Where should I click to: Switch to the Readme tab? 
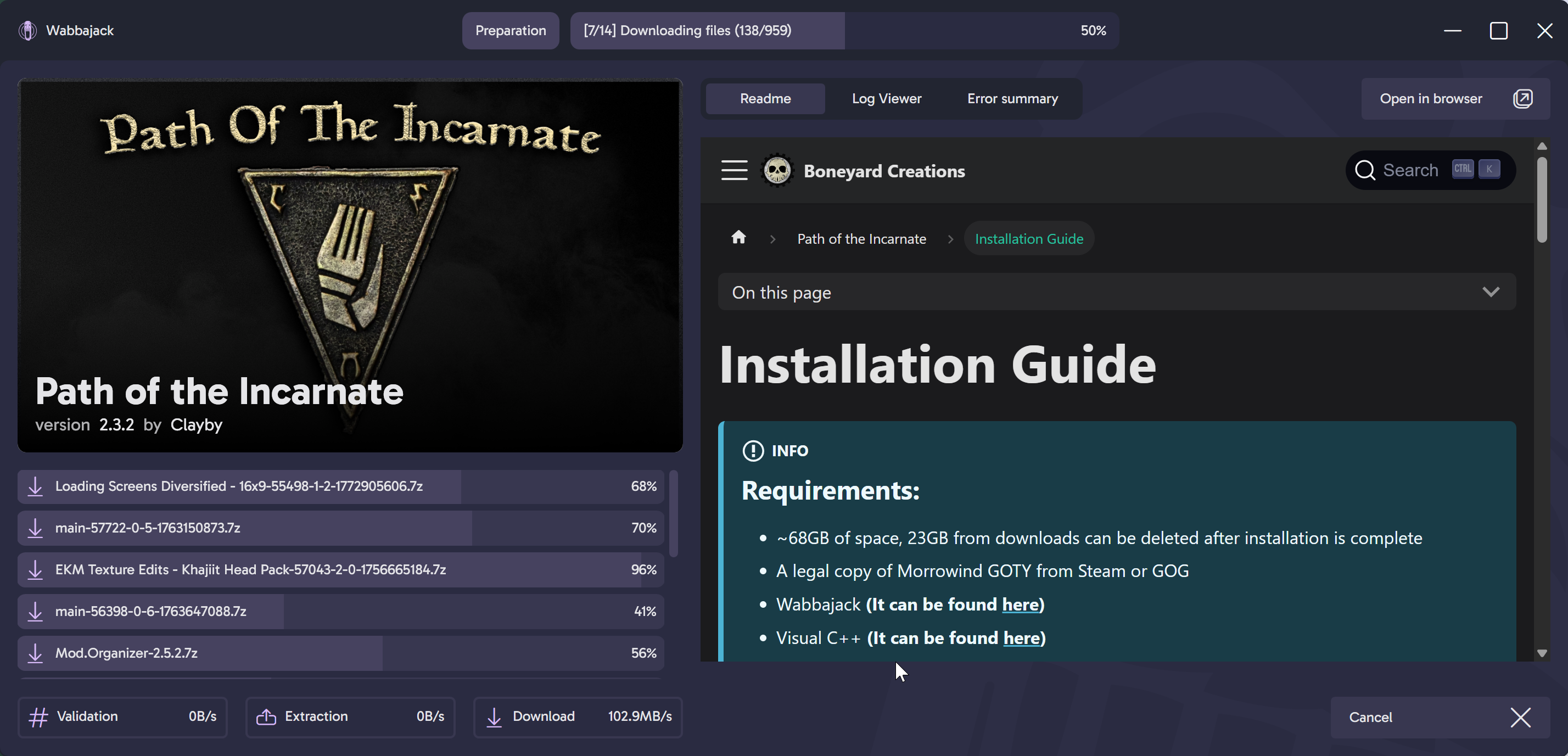765,99
